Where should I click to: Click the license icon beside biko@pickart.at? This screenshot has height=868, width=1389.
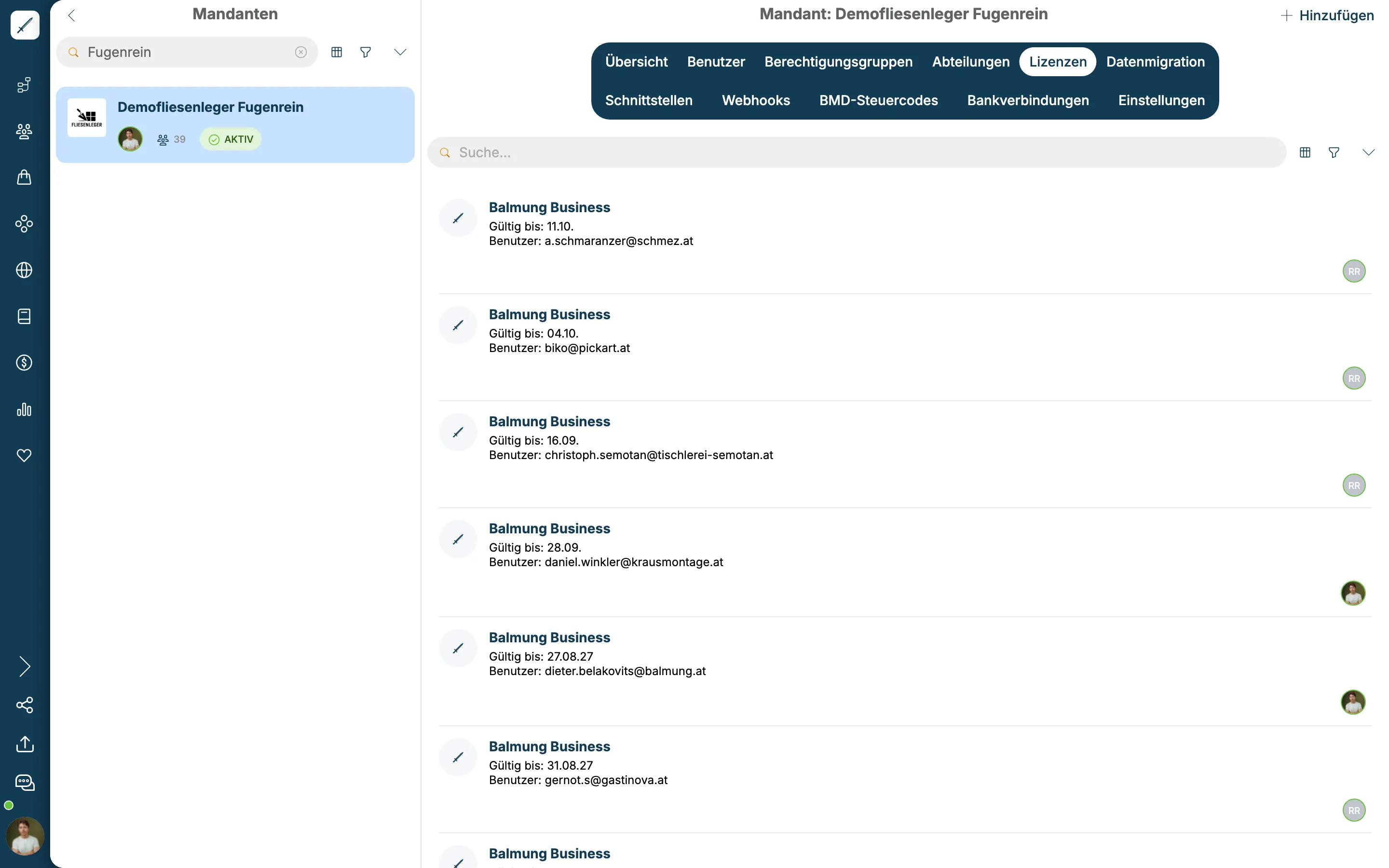tap(458, 325)
